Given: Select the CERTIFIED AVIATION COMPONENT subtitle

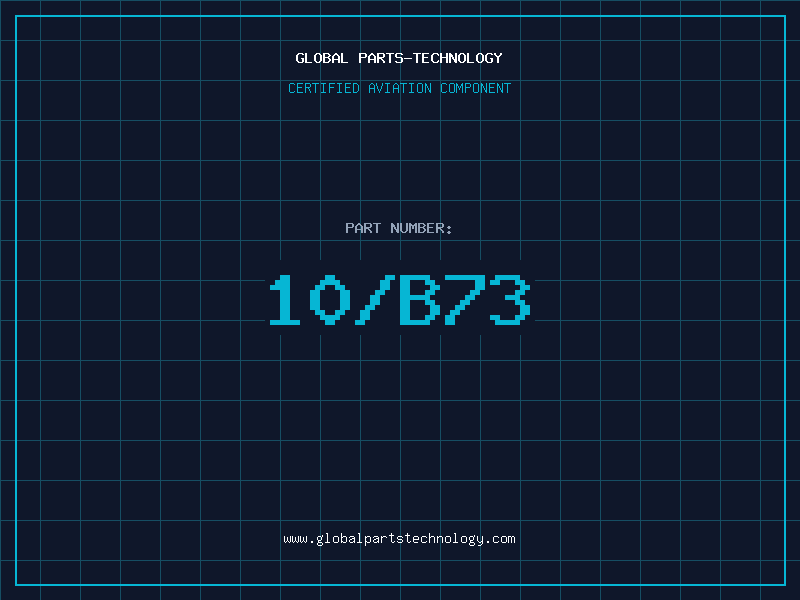Looking at the screenshot, I should pyautogui.click(x=399, y=88).
